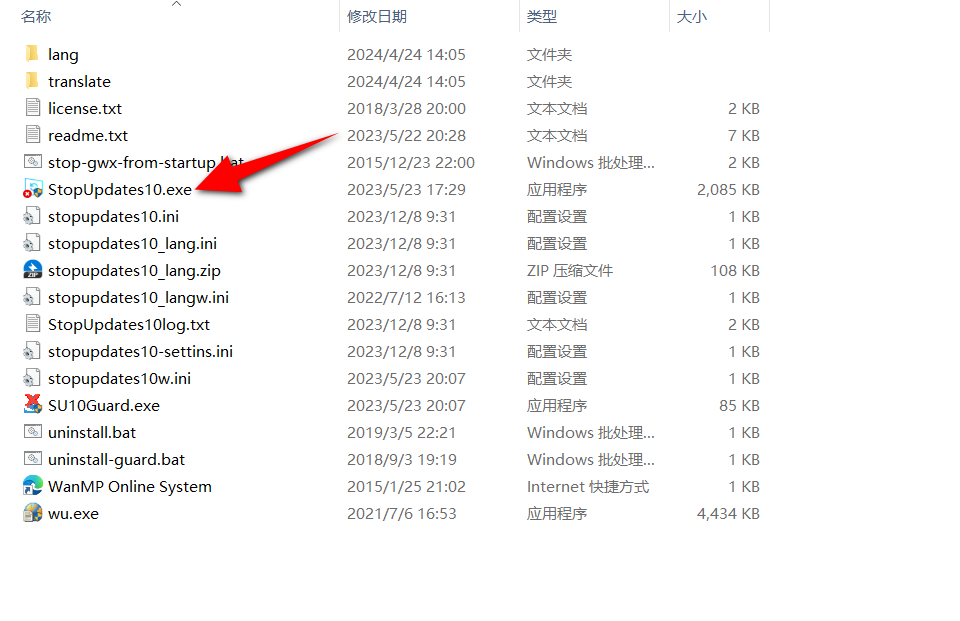The height and width of the screenshot is (621, 960).
Task: Click the license.txt file name
Action: pyautogui.click(x=85, y=108)
